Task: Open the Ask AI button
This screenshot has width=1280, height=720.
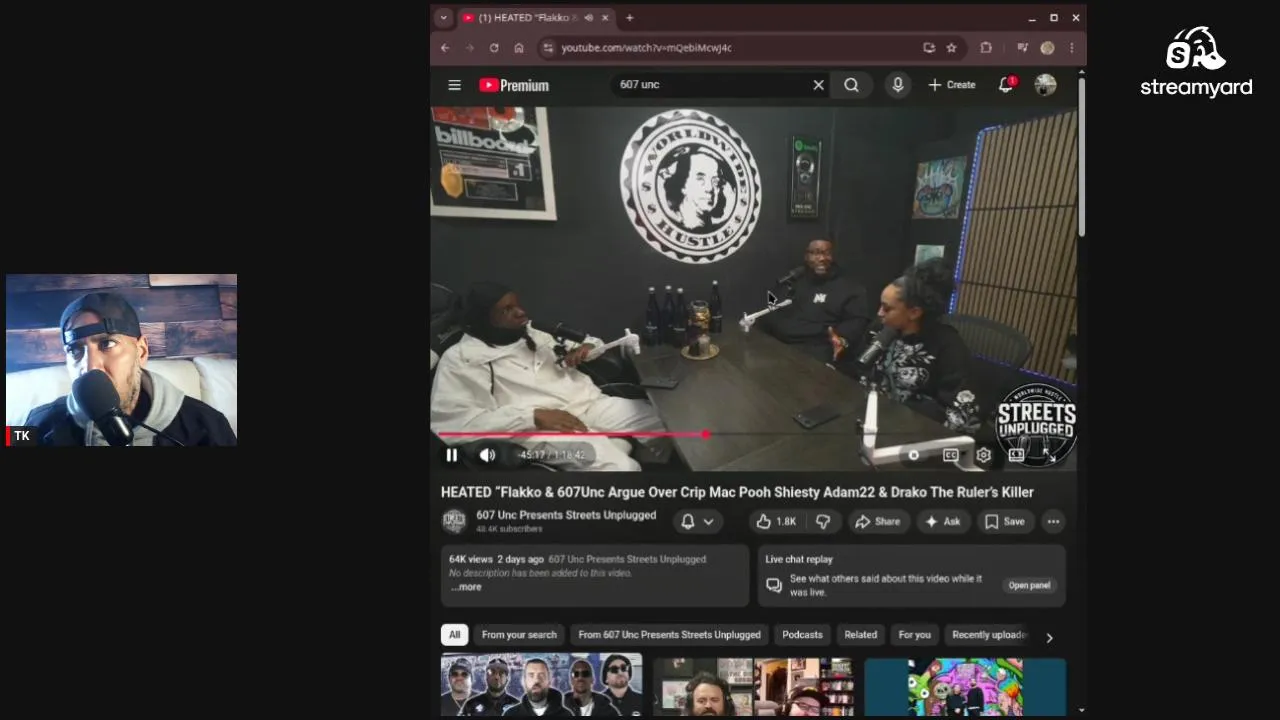Action: click(943, 521)
